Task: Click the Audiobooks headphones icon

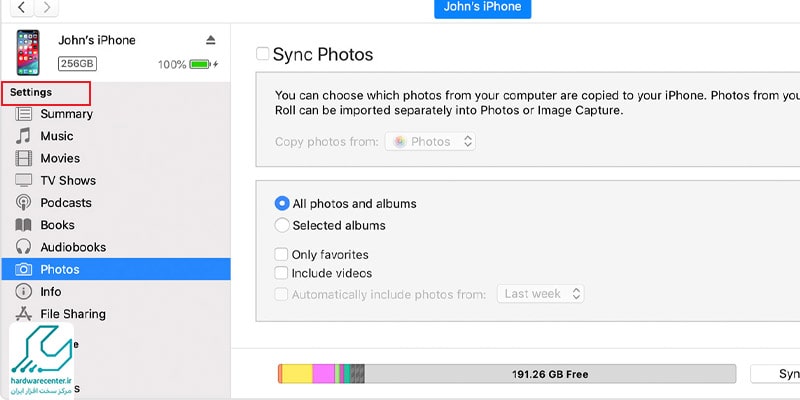Action: [23, 247]
